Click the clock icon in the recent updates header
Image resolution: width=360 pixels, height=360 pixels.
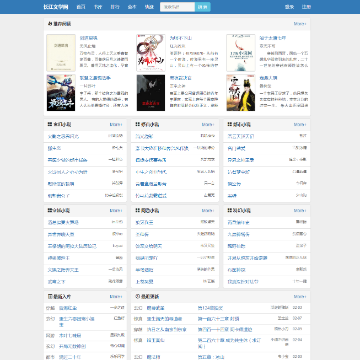[137, 296]
